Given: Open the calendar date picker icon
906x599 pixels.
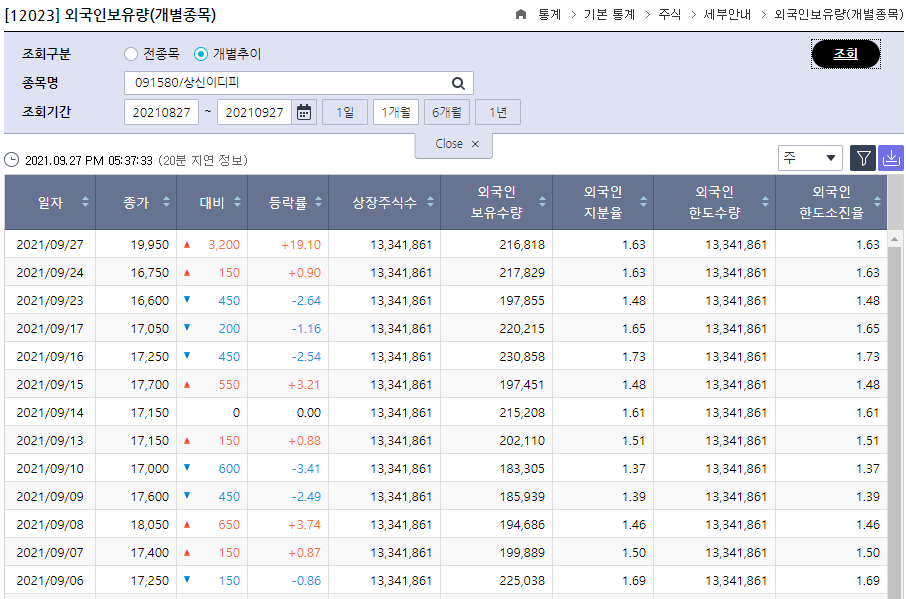Looking at the screenshot, I should [304, 112].
